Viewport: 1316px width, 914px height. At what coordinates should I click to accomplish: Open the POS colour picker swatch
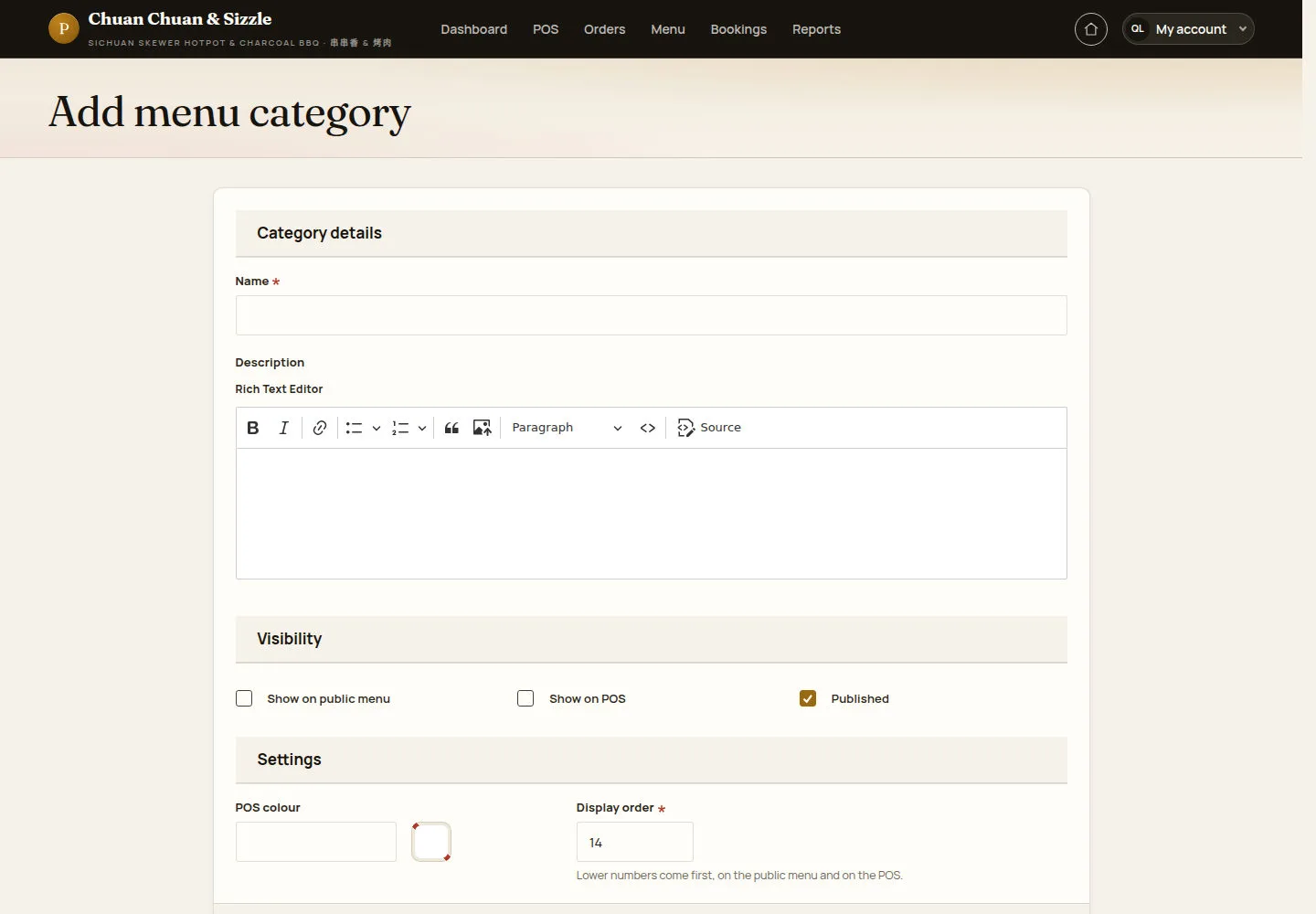coord(431,842)
